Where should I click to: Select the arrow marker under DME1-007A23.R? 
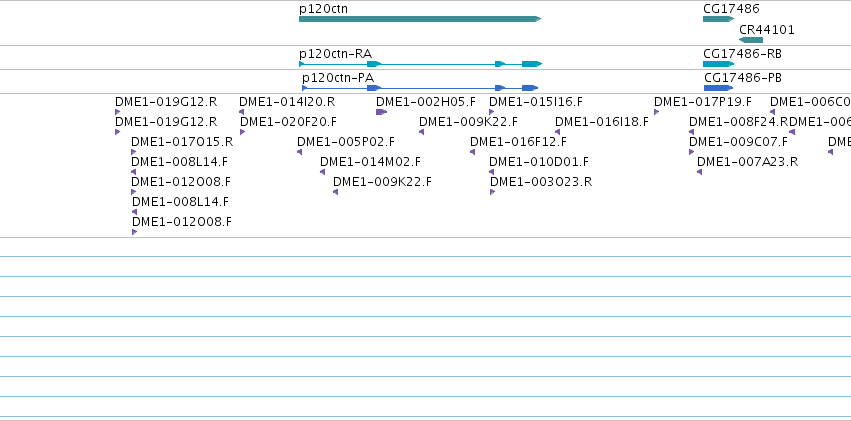(x=700, y=172)
